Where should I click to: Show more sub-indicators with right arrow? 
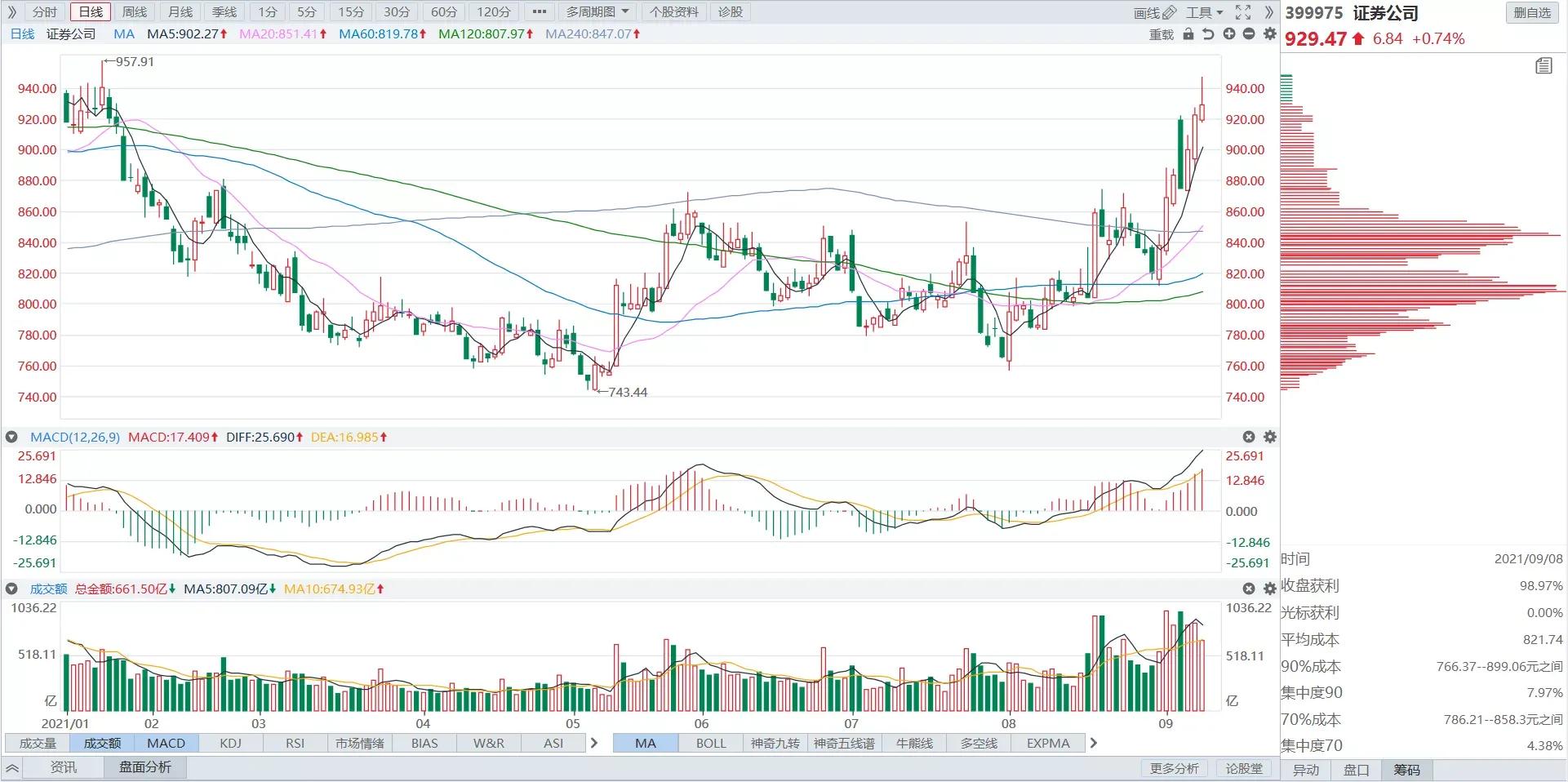[593, 743]
